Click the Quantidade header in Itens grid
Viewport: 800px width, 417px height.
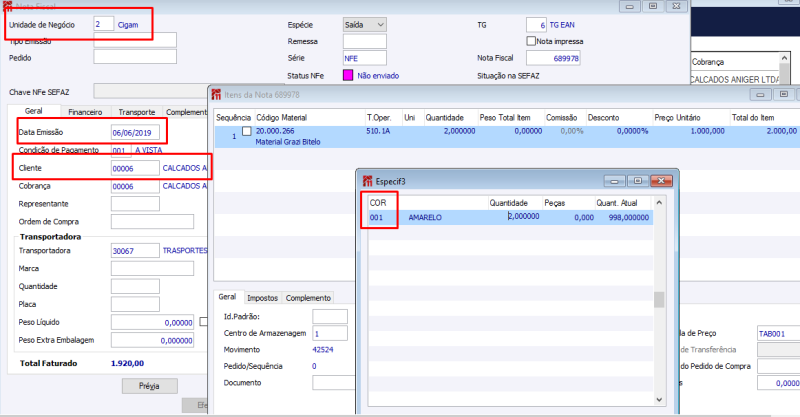point(445,117)
